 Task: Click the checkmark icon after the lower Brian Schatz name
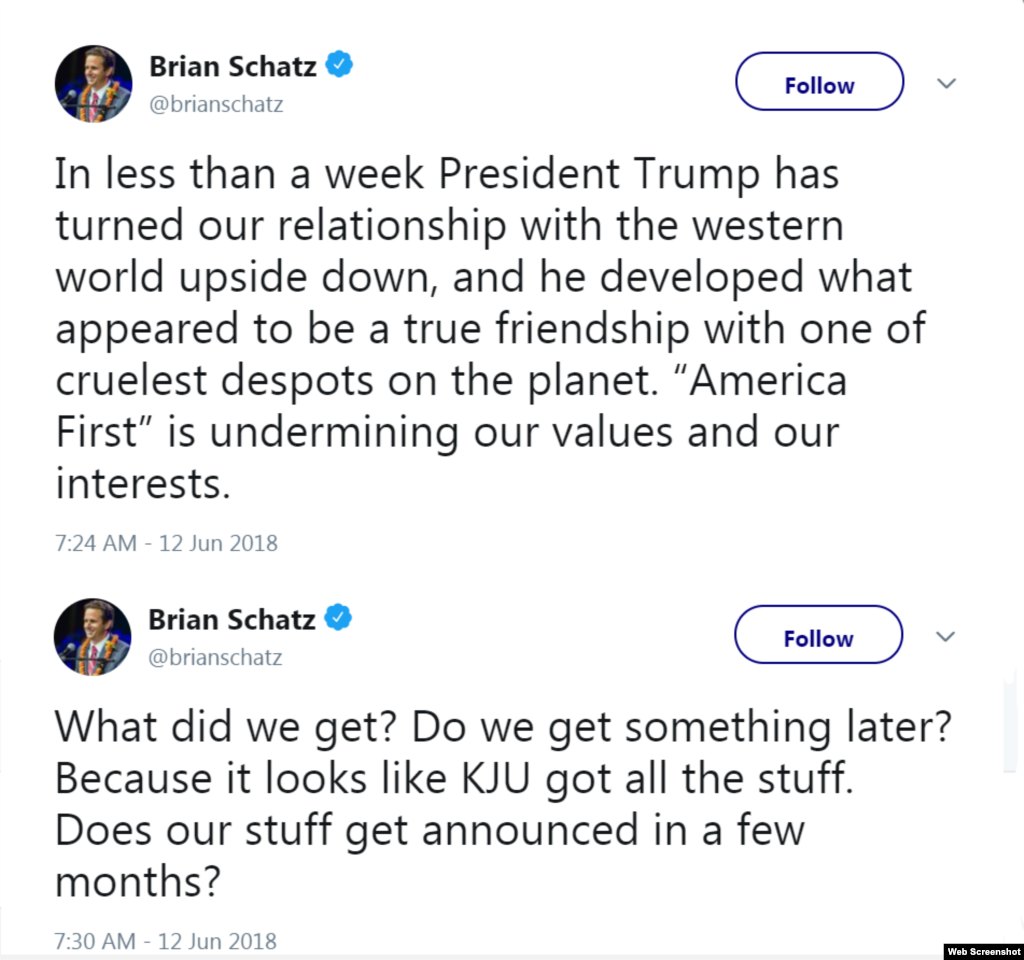coord(337,618)
